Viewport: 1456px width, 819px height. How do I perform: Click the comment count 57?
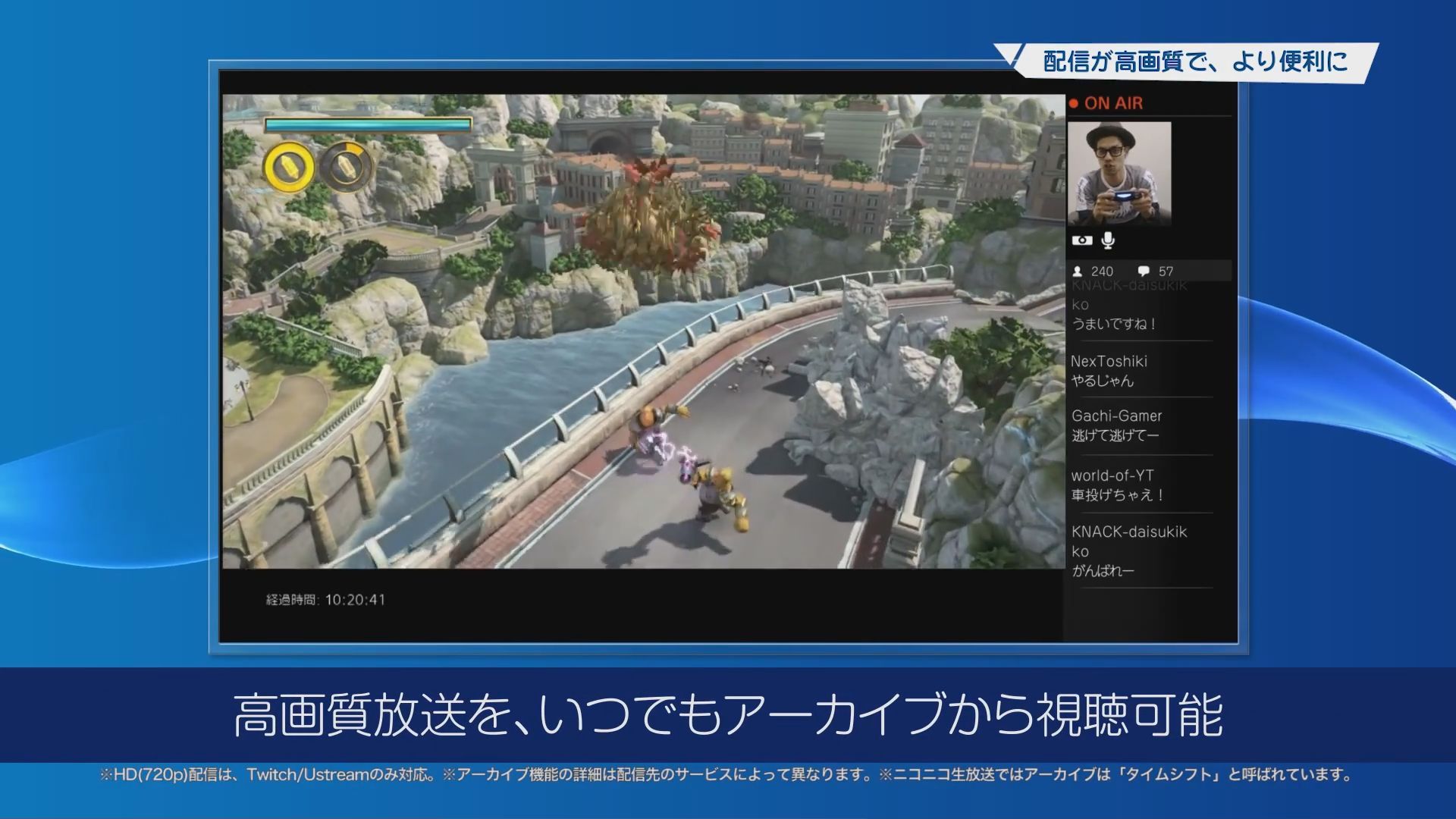[1166, 271]
